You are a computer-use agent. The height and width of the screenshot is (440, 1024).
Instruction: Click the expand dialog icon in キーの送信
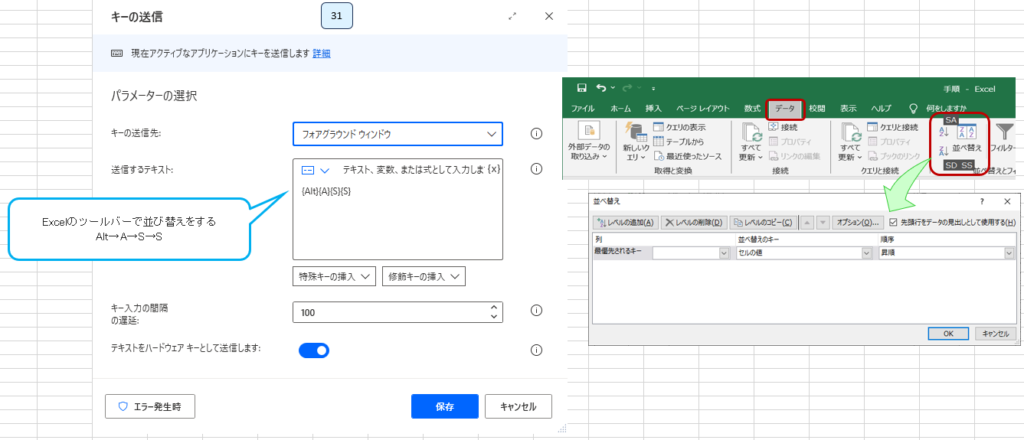[x=513, y=17]
